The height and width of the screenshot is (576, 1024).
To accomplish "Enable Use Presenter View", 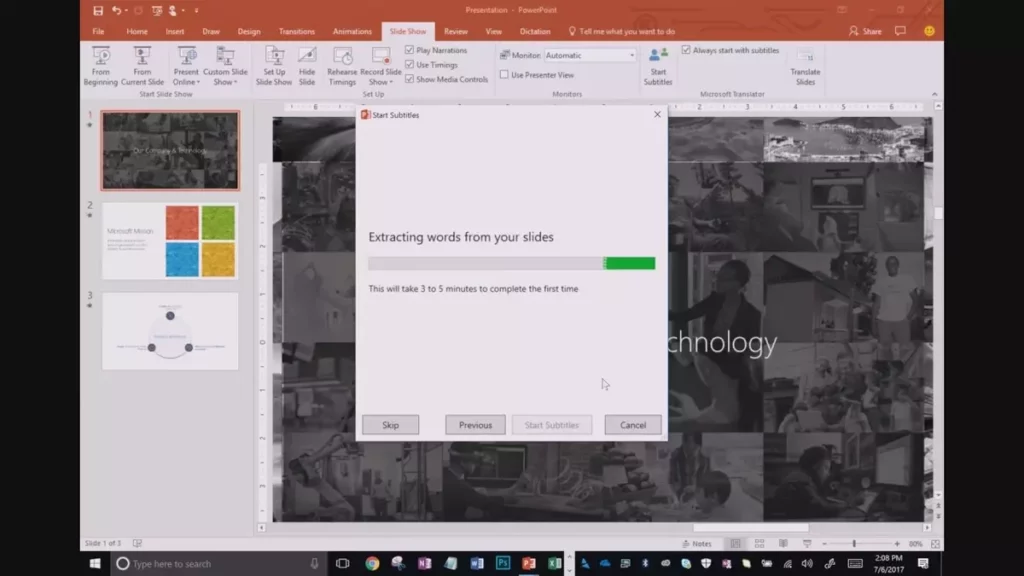I will point(504,74).
